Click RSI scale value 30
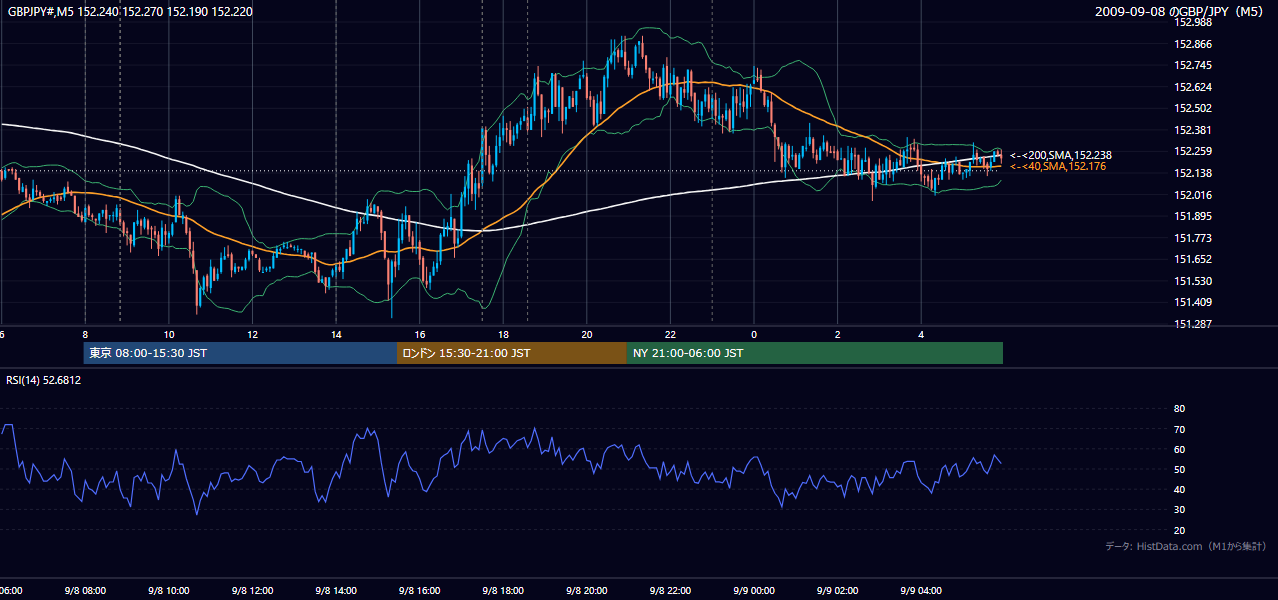The image size is (1278, 600). point(1179,510)
